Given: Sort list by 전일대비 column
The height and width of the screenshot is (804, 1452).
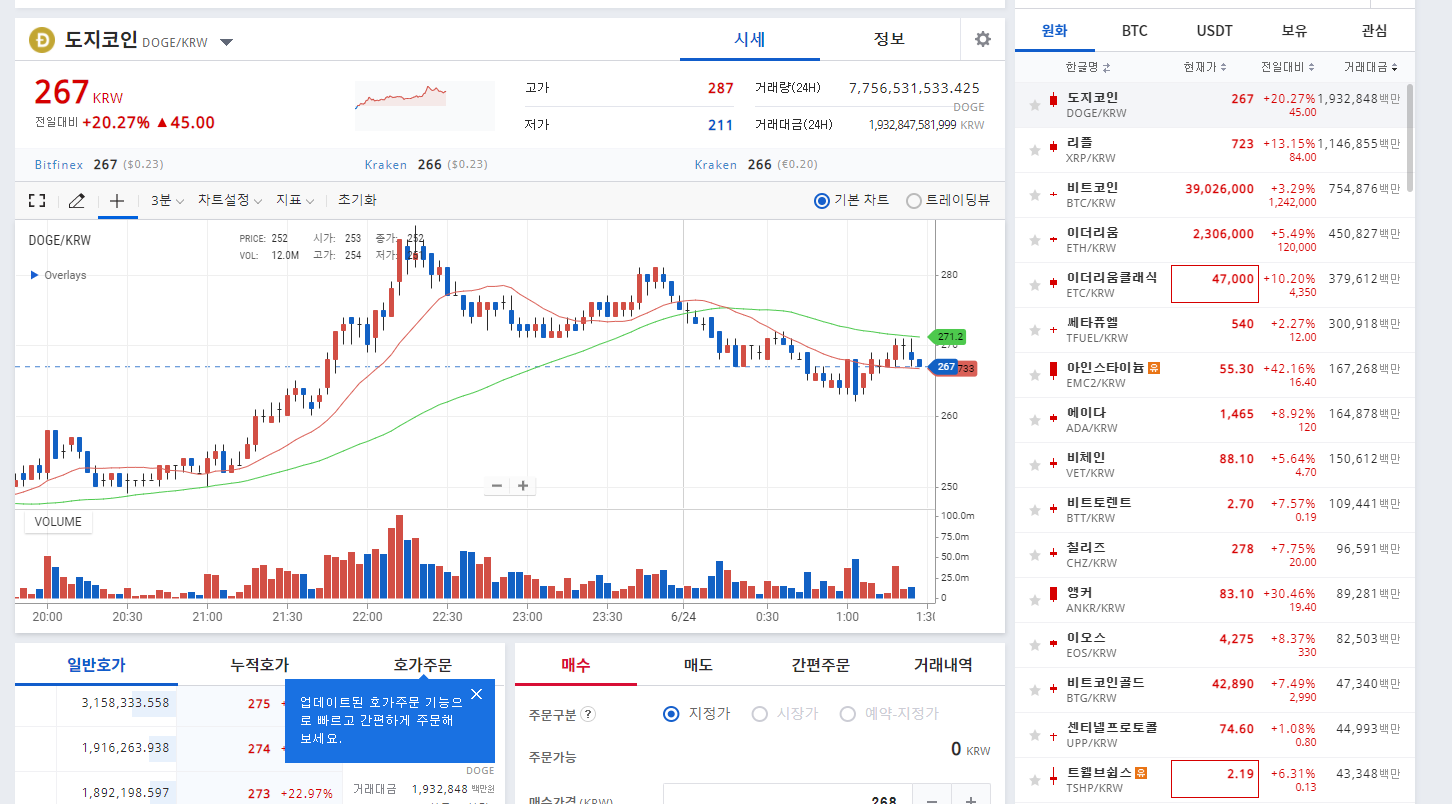Looking at the screenshot, I should click(x=1288, y=67).
